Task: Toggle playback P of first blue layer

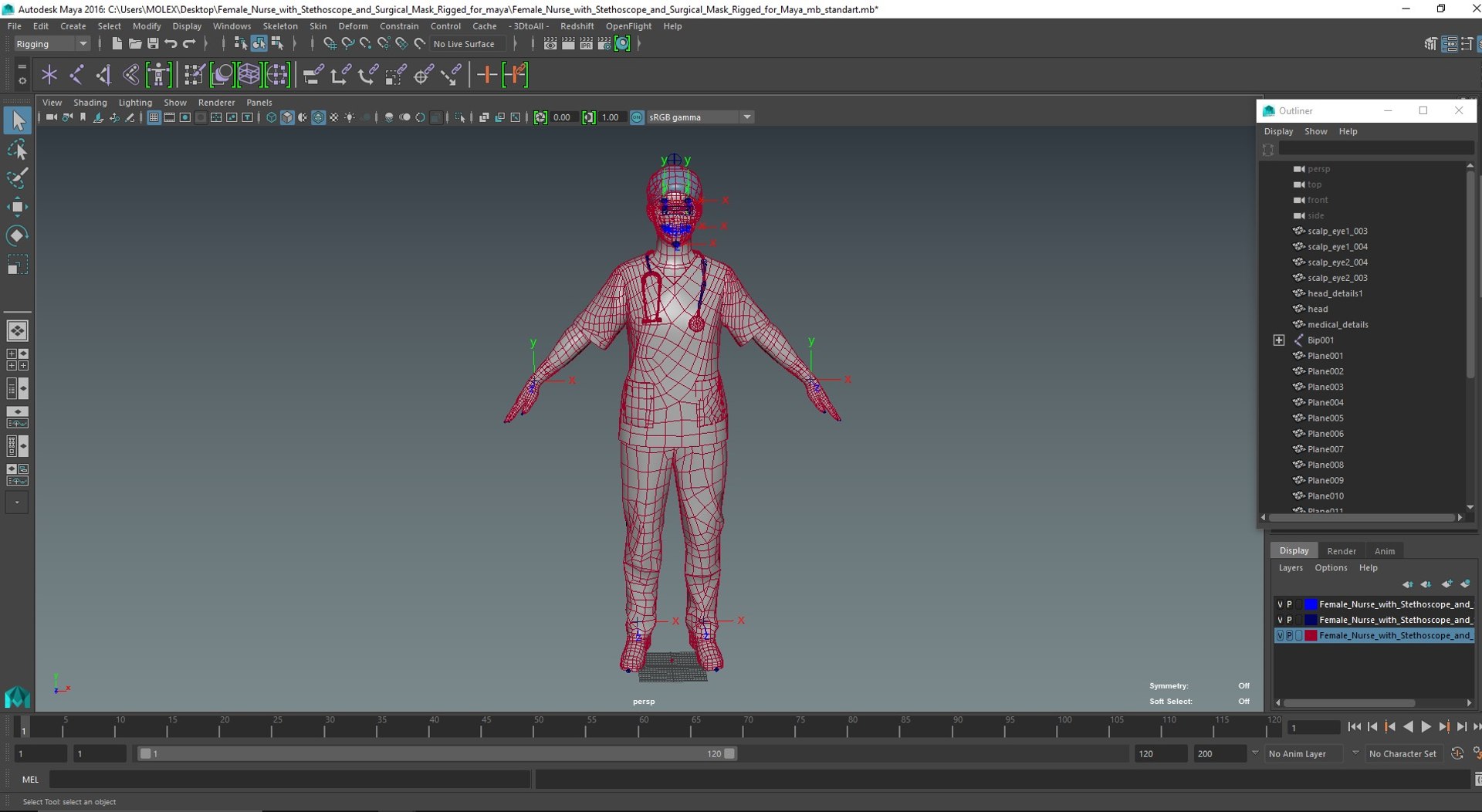Action: coord(1289,604)
